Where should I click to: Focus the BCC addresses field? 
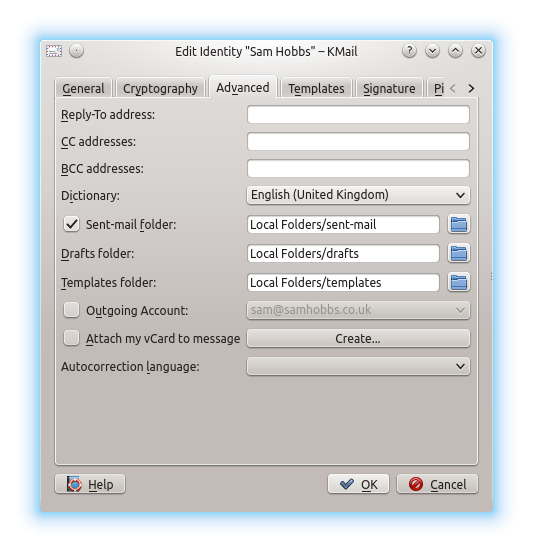(358, 168)
